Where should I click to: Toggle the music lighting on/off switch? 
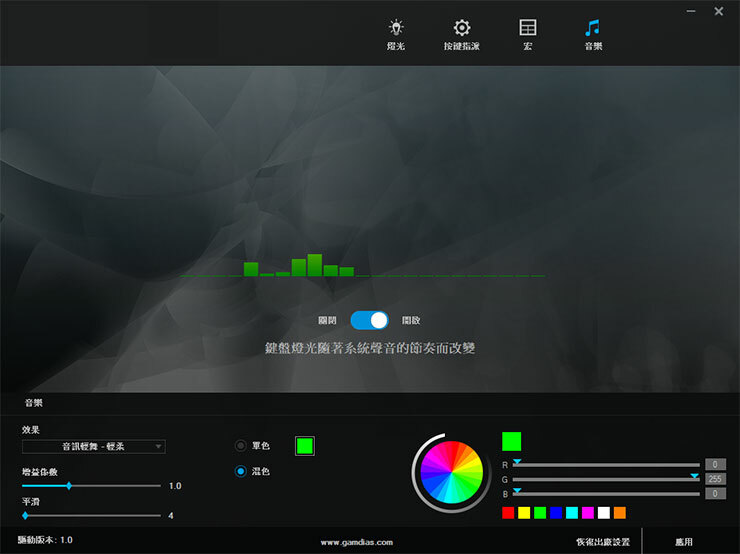370,320
